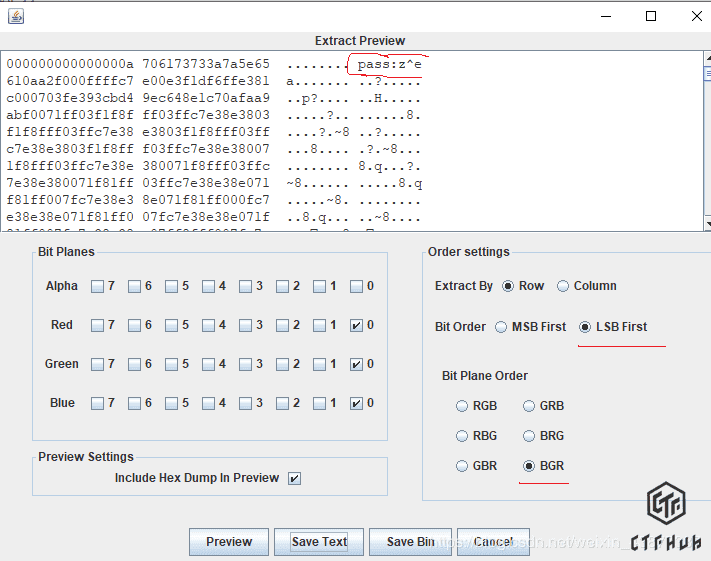This screenshot has height=561, width=711.
Task: Select RBG bit plane order
Action: coord(462,436)
